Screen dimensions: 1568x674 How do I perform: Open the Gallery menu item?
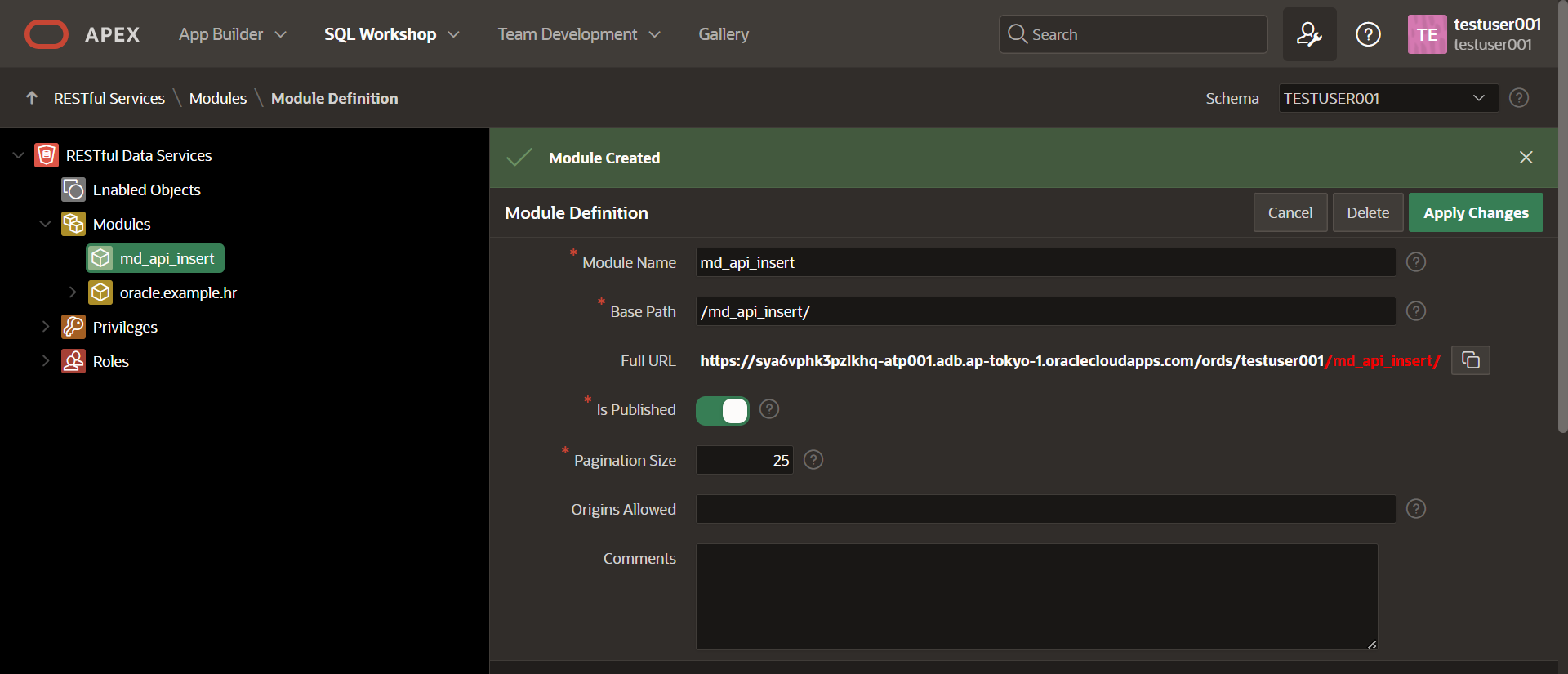click(724, 34)
